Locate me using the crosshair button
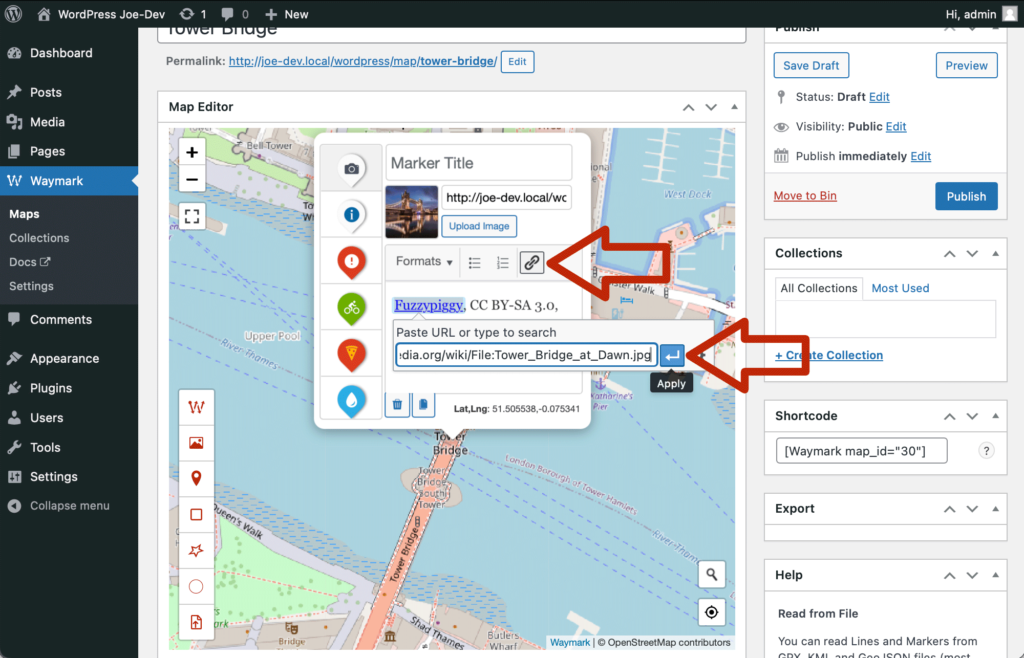 [711, 612]
